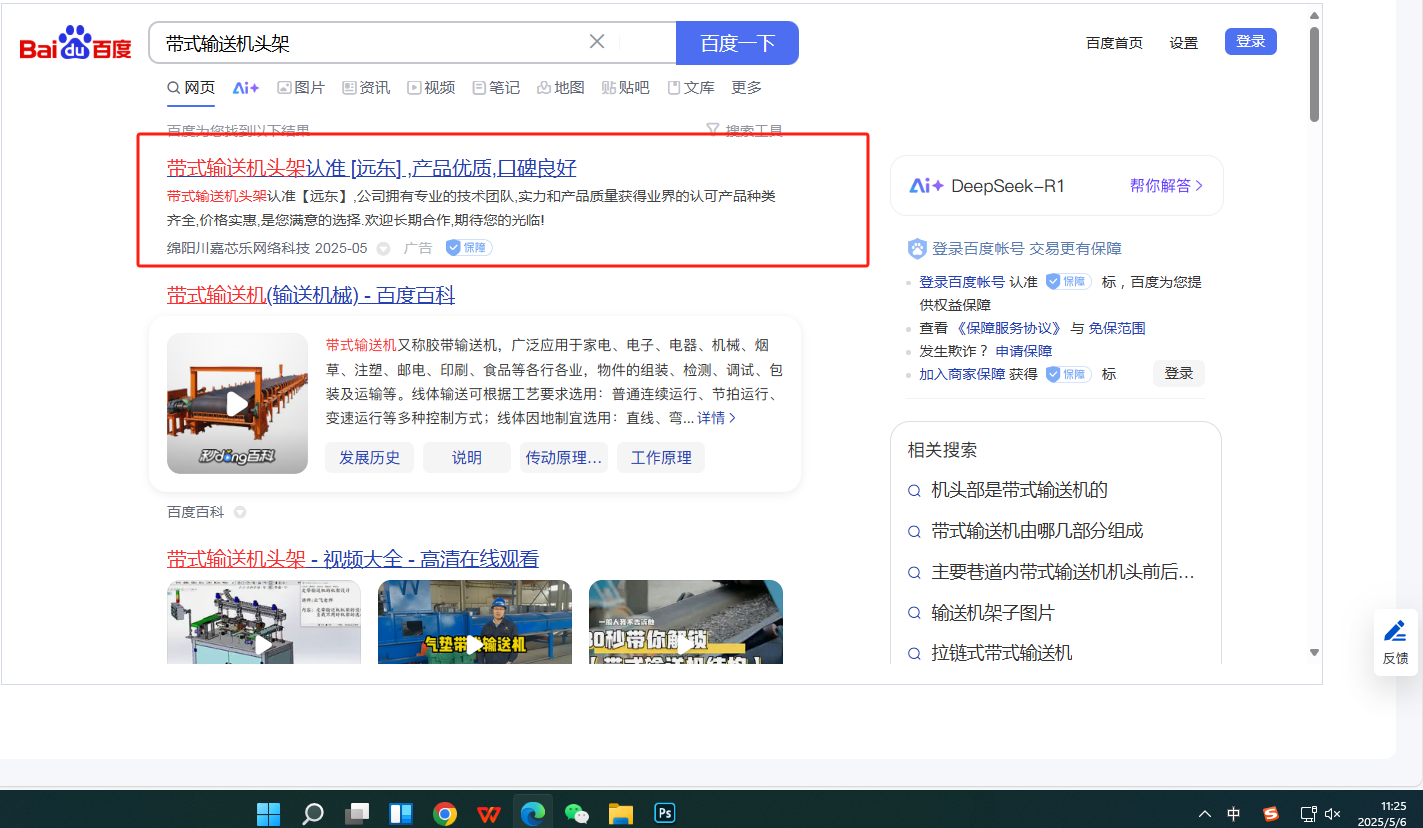Open WeChat from the taskbar

577,813
